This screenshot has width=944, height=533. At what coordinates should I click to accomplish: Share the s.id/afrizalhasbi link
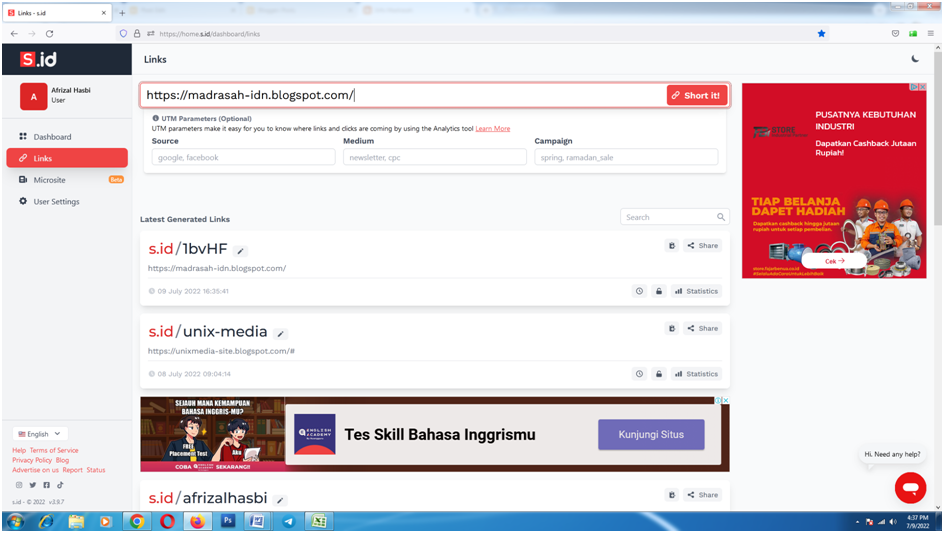(x=703, y=495)
